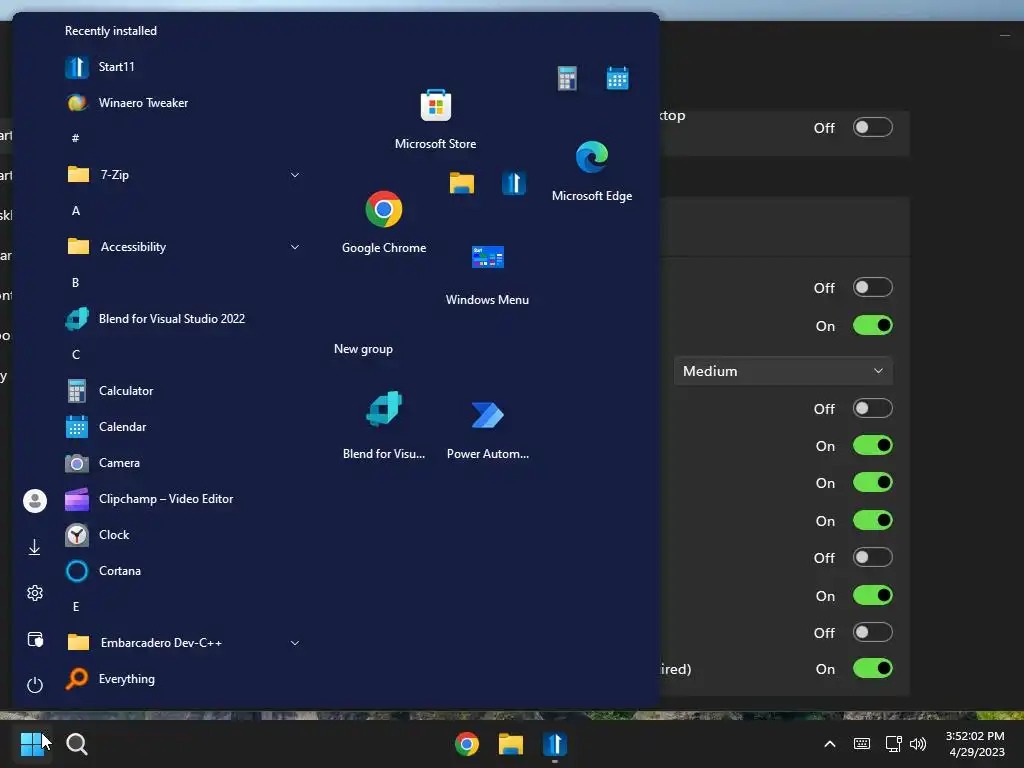Click the B letter header in app list

tap(76, 283)
